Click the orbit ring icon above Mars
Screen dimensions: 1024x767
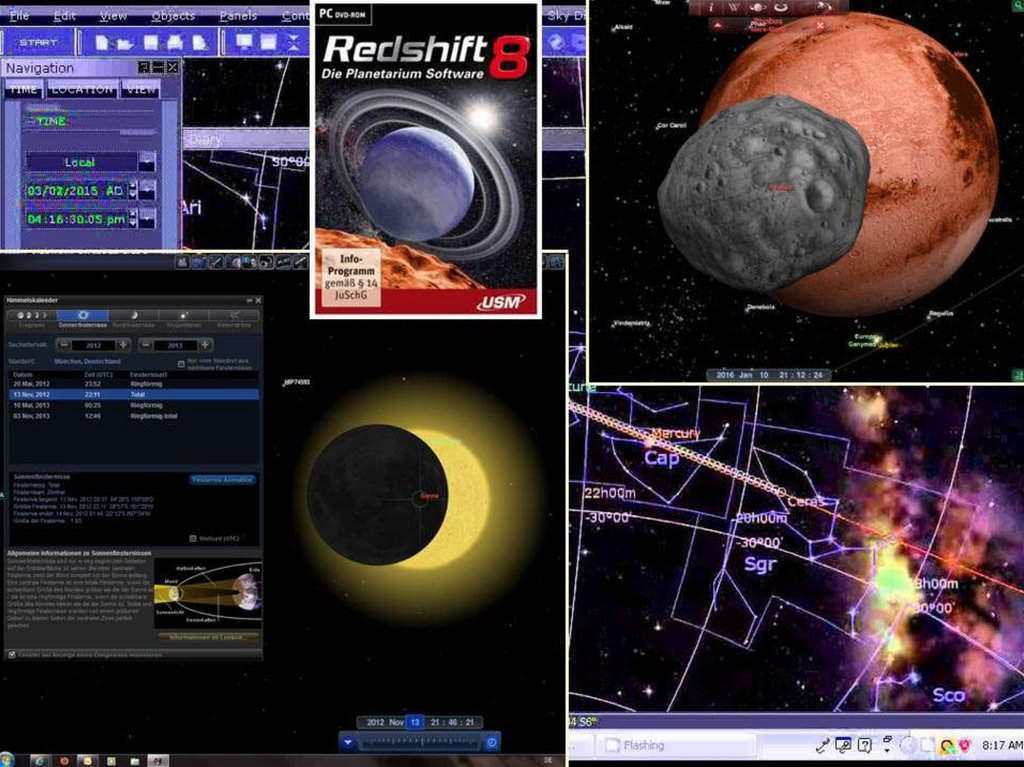tap(780, 7)
